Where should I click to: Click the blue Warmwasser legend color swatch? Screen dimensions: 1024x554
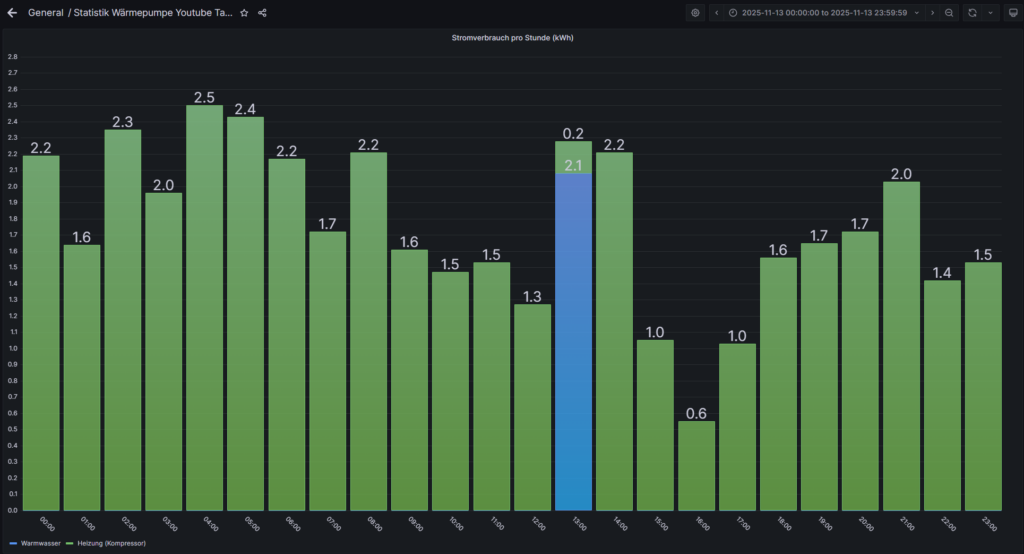[x=12, y=543]
